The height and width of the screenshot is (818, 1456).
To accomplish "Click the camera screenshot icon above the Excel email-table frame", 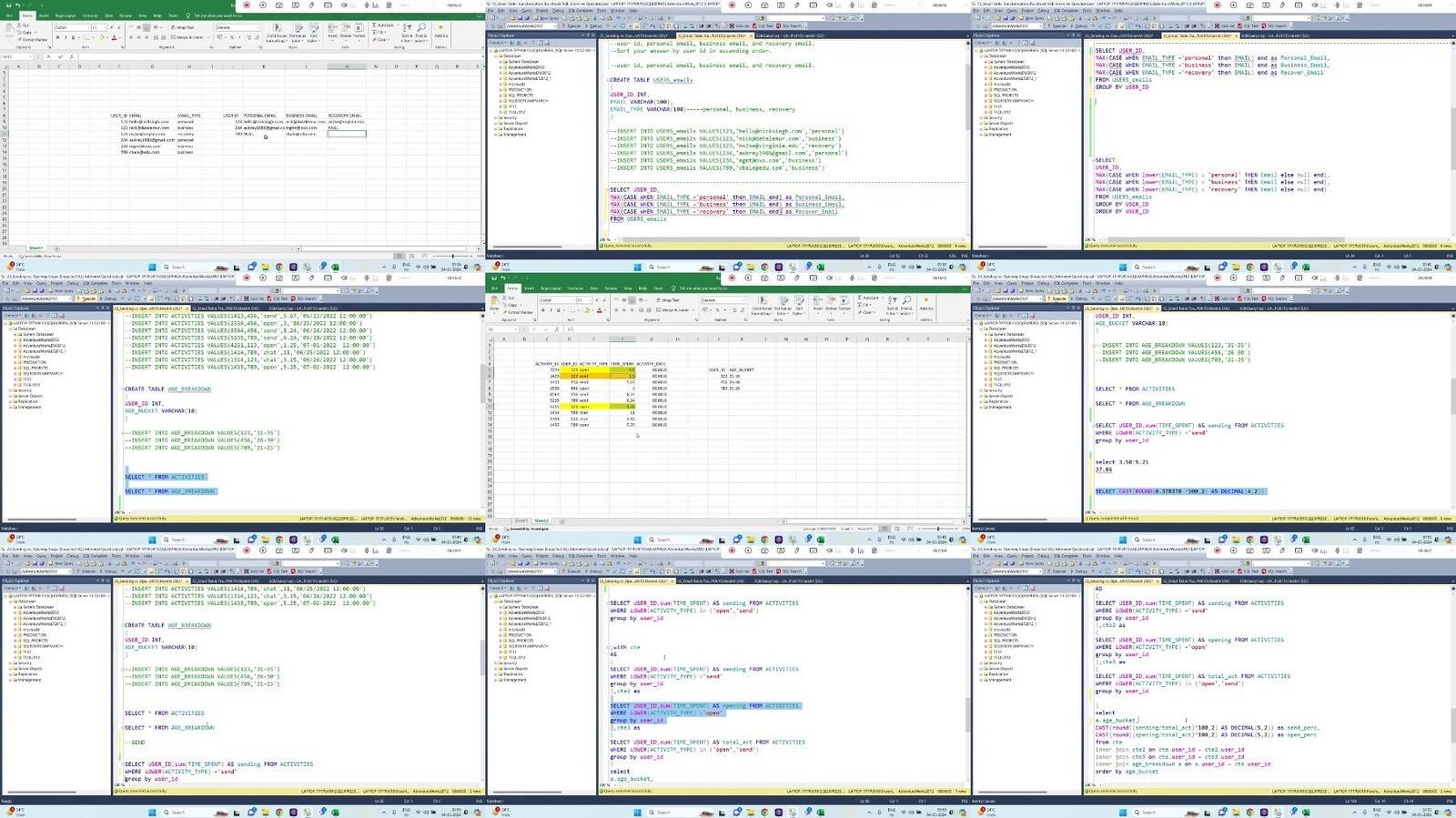I will 279,5.
